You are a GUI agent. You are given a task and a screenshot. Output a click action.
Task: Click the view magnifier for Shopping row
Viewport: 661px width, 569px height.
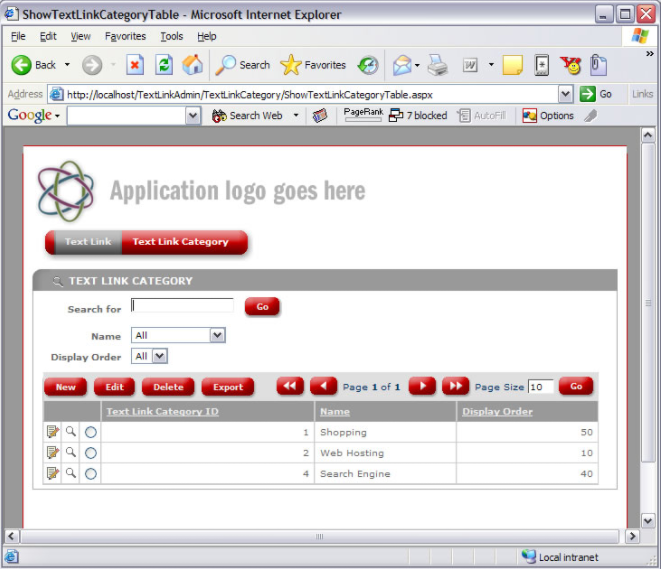(71, 432)
